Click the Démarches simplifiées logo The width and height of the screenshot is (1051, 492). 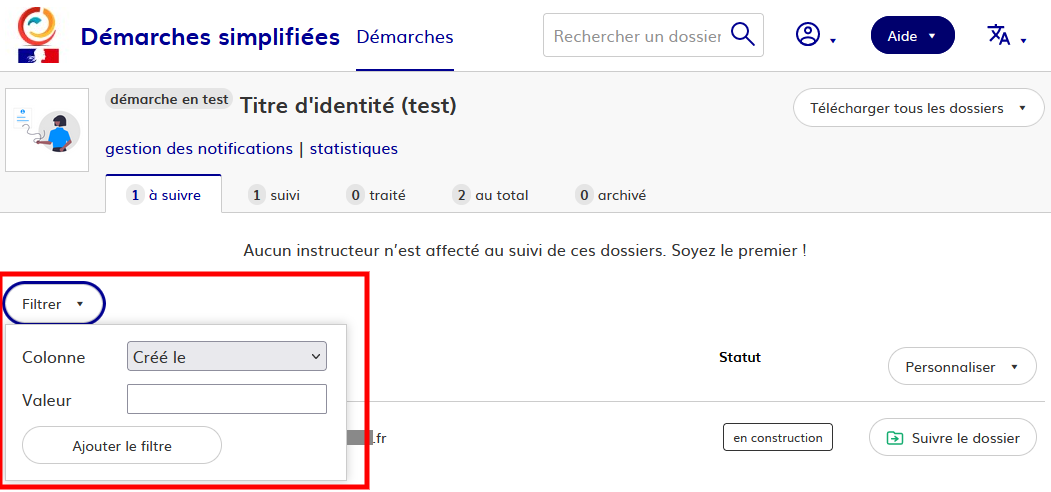38,35
